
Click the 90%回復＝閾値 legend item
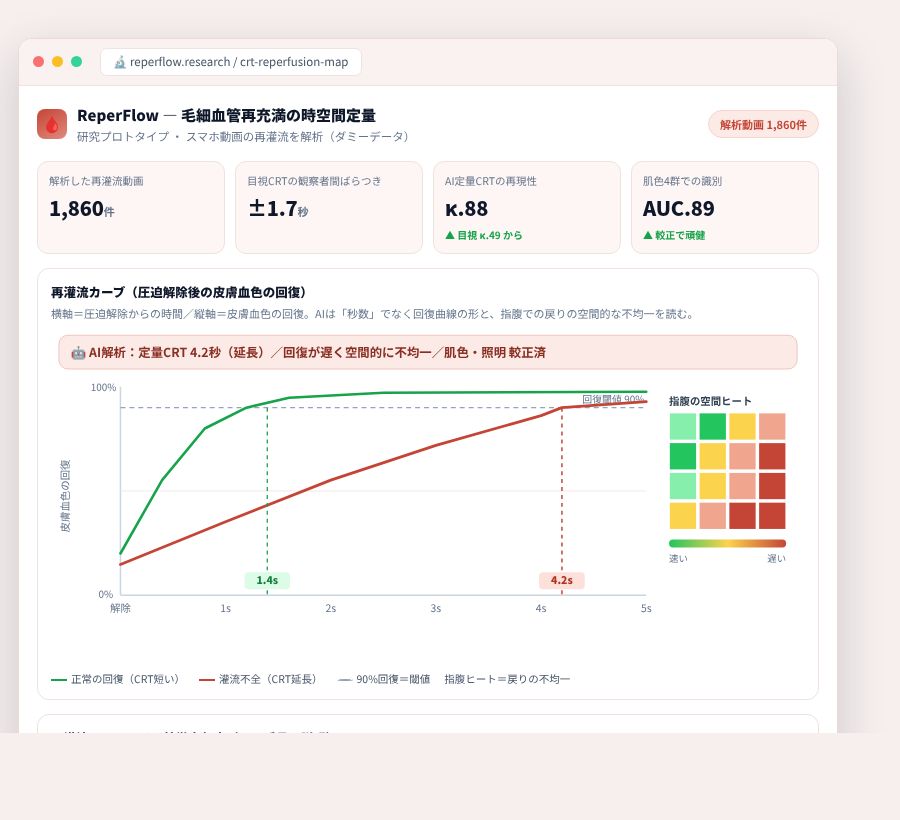click(x=384, y=679)
